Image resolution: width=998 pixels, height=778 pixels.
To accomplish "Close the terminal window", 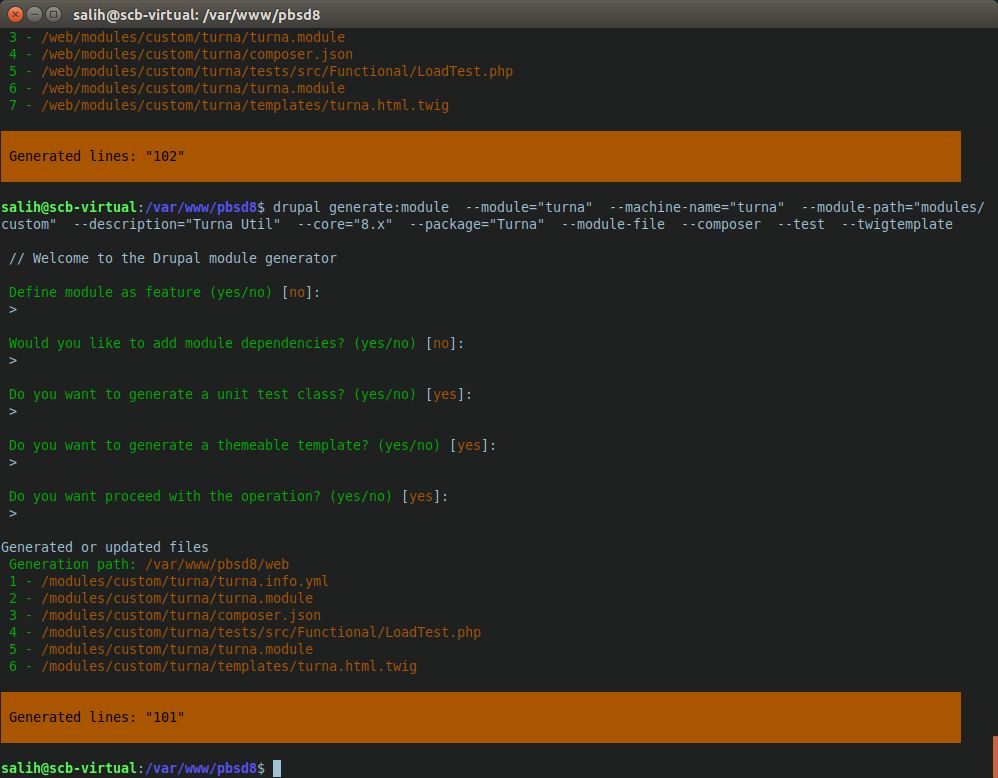I will [16, 14].
